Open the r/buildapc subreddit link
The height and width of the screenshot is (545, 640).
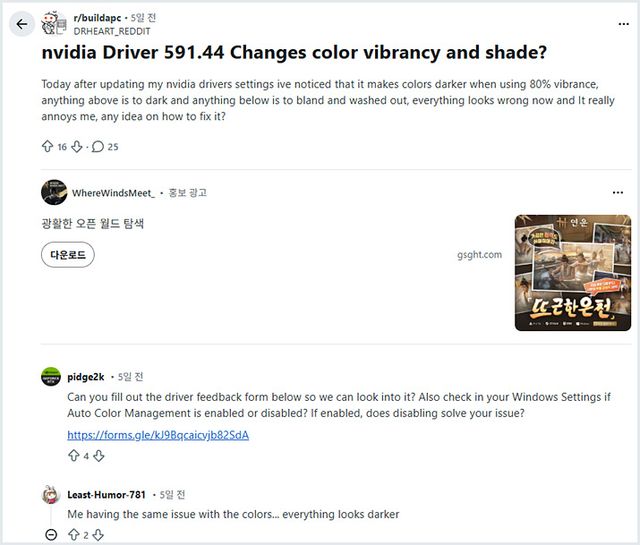(97, 18)
